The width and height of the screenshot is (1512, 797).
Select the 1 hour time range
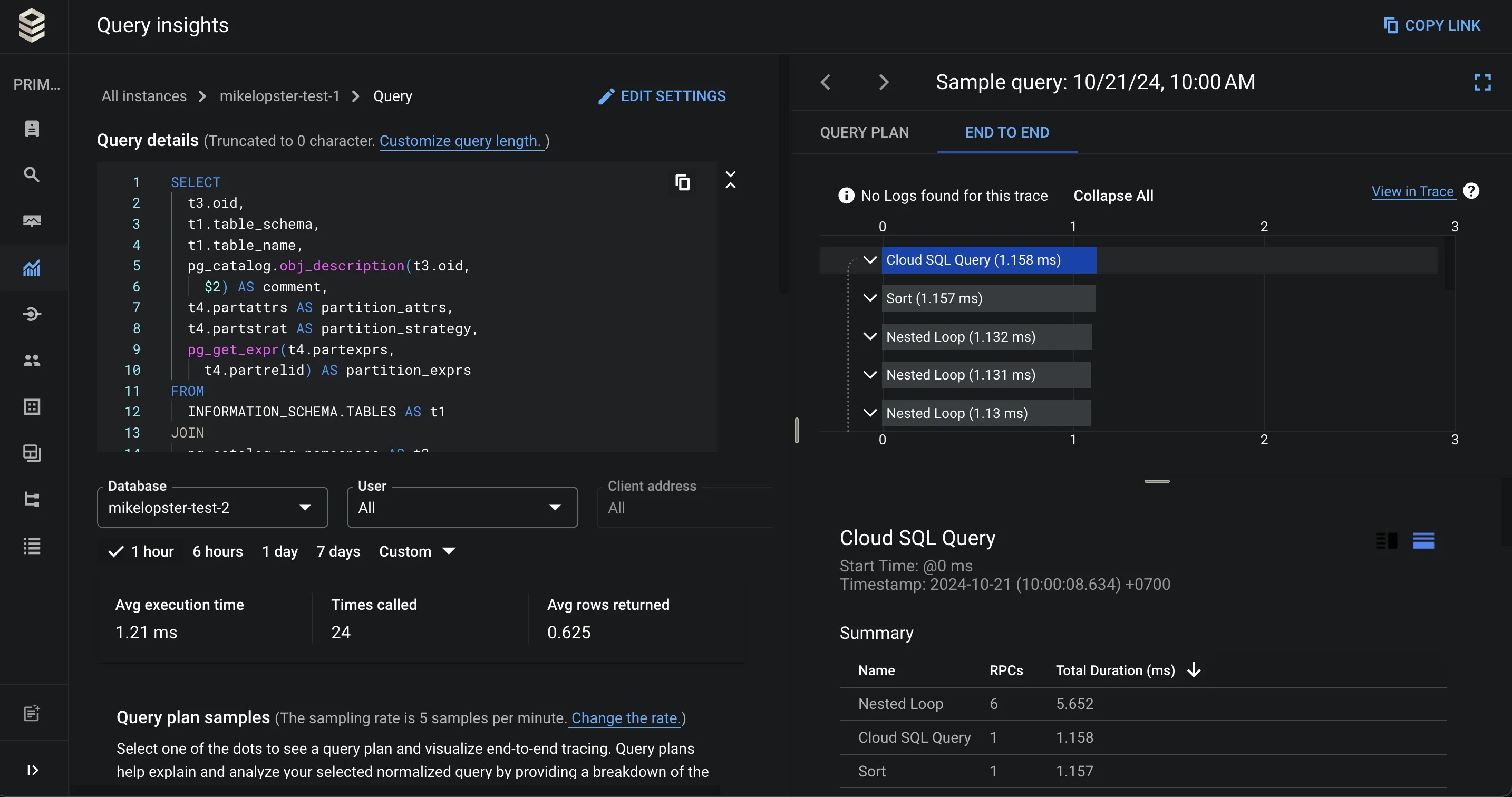pos(141,551)
